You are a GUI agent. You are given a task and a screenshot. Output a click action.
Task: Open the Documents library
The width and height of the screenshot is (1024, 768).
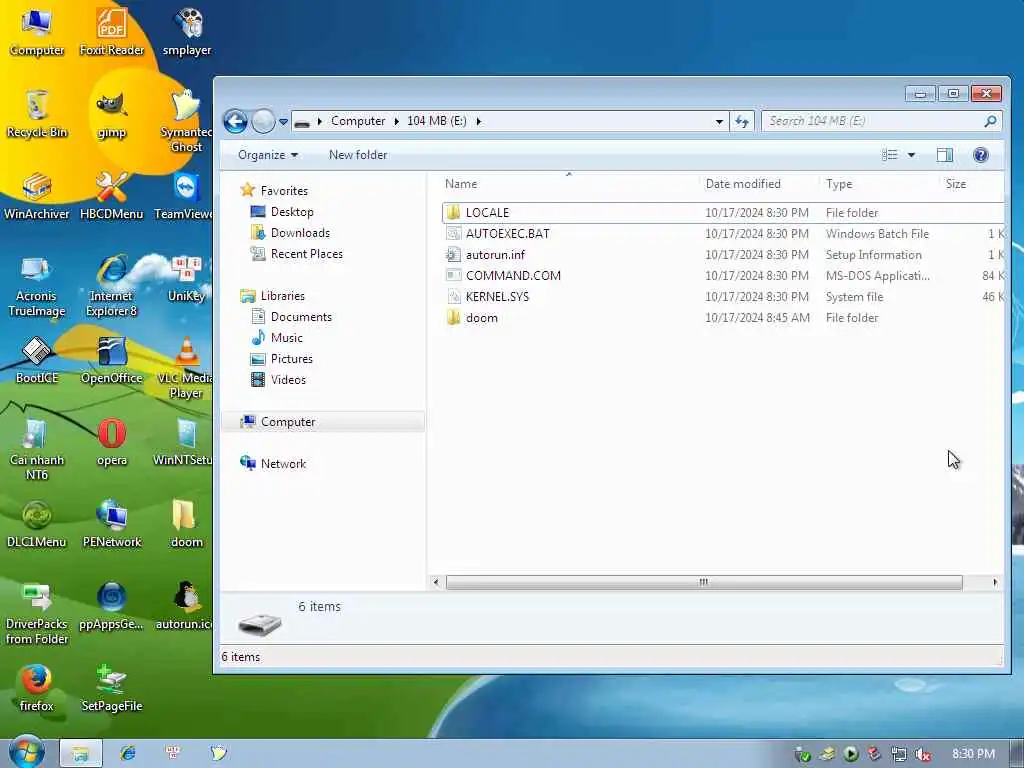[301, 317]
